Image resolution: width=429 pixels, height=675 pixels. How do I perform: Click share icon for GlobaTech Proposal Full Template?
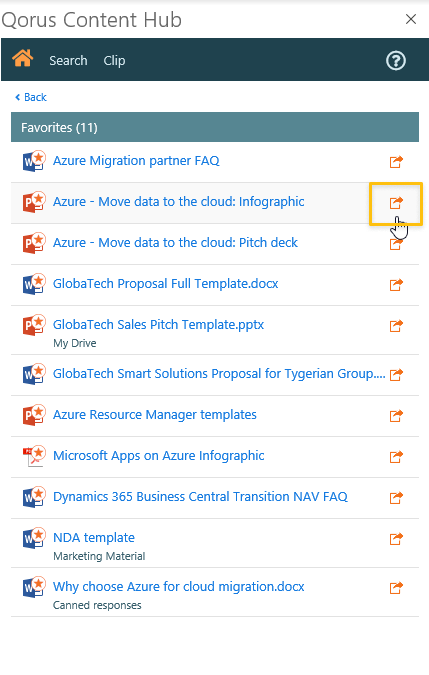point(396,285)
